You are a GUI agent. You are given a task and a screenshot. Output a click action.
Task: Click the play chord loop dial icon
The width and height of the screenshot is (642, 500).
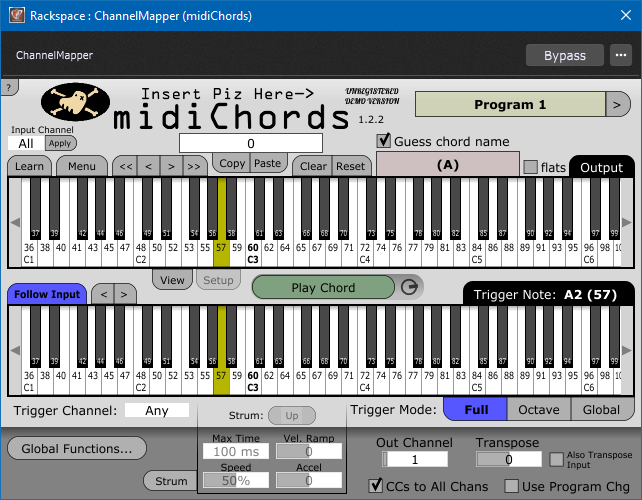pos(409,287)
